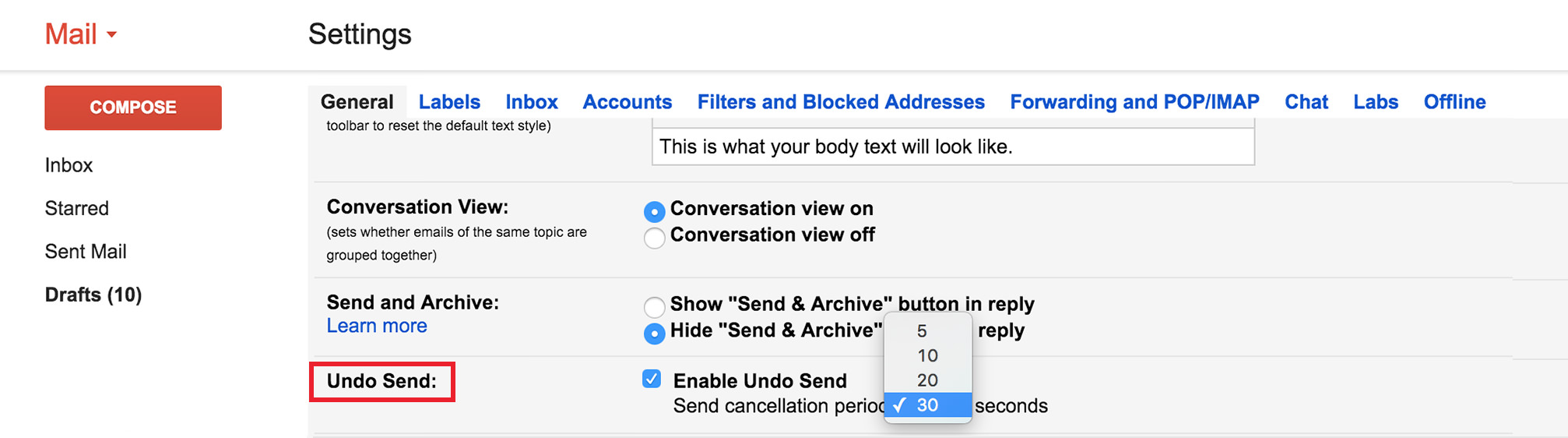Click the Send and Archive: label
1568x438 pixels.
pyautogui.click(x=413, y=302)
